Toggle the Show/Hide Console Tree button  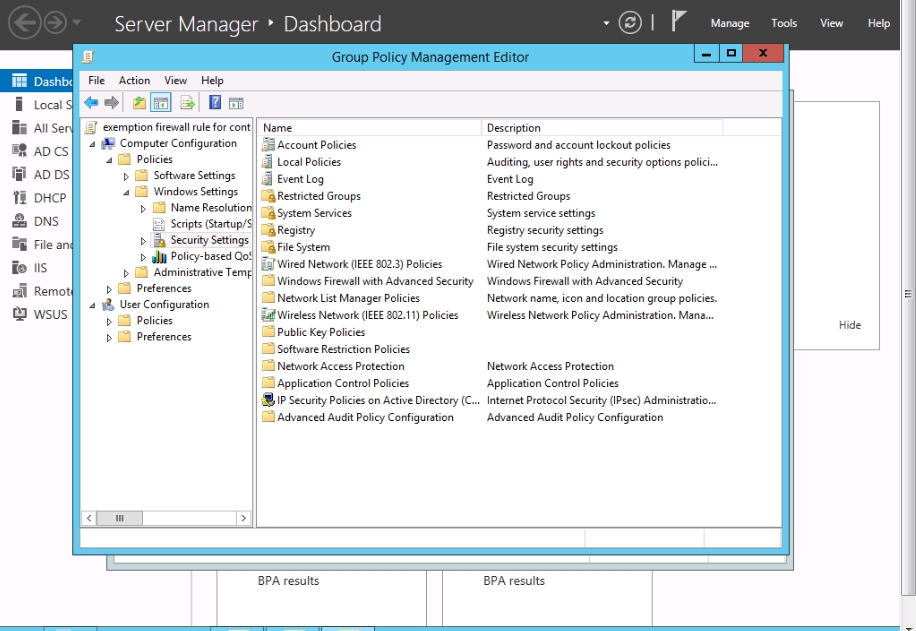pyautogui.click(x=161, y=103)
